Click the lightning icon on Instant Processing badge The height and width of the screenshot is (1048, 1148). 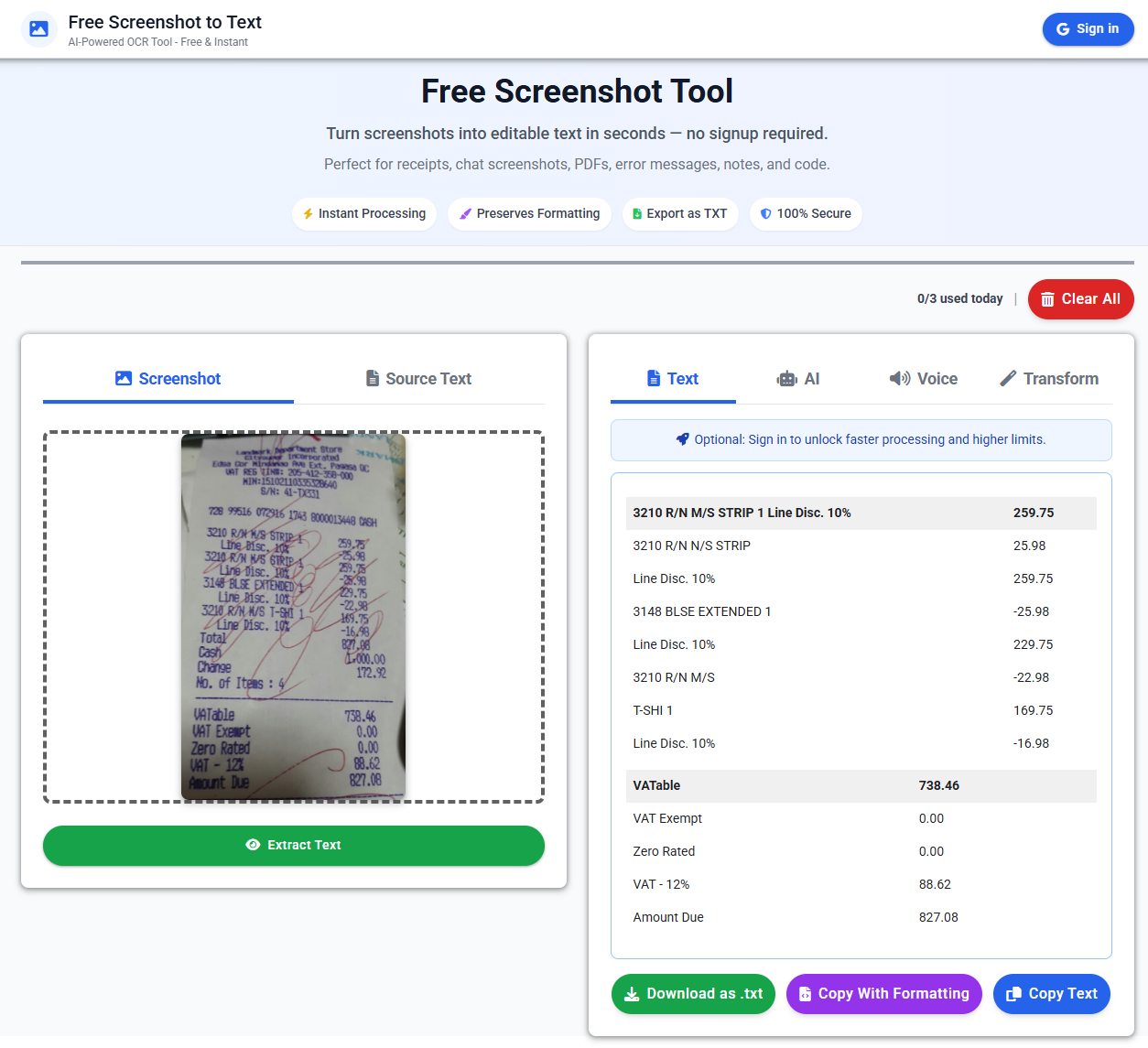[x=309, y=213]
